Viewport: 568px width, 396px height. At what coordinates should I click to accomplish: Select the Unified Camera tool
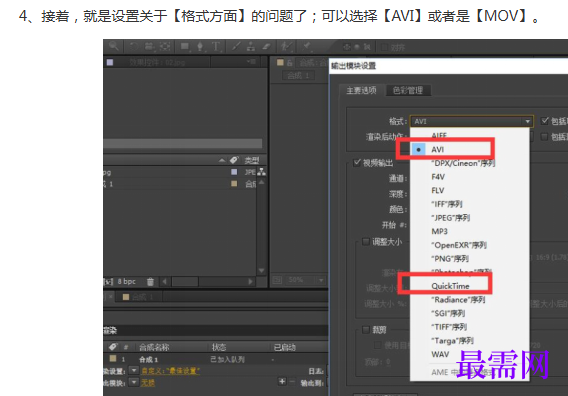pyautogui.click(x=149, y=46)
